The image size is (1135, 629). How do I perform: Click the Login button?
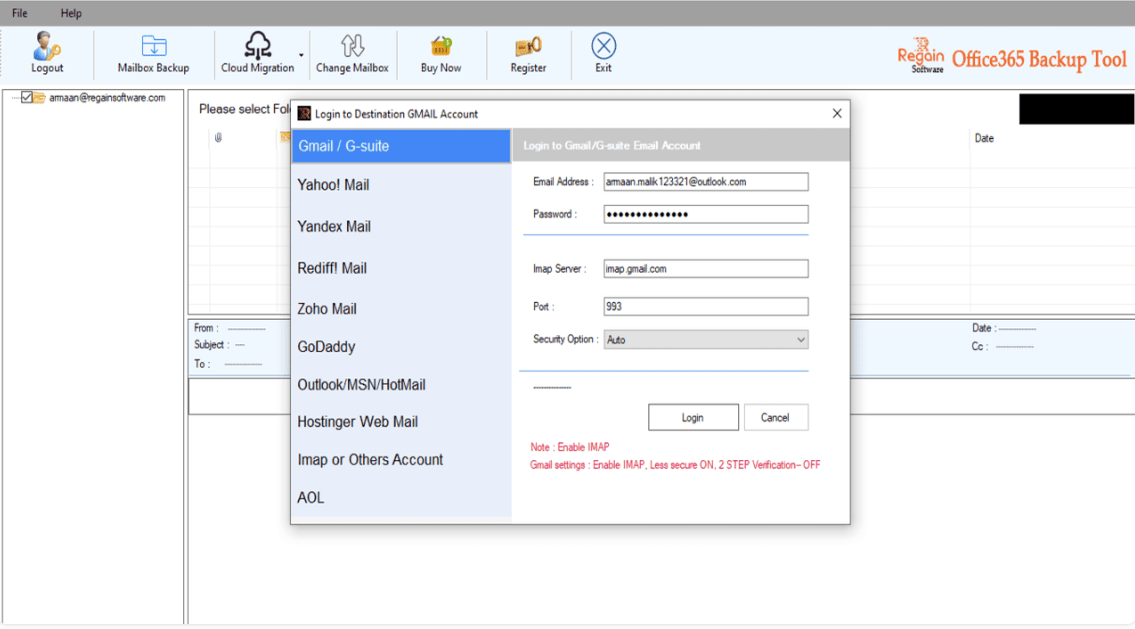click(693, 417)
